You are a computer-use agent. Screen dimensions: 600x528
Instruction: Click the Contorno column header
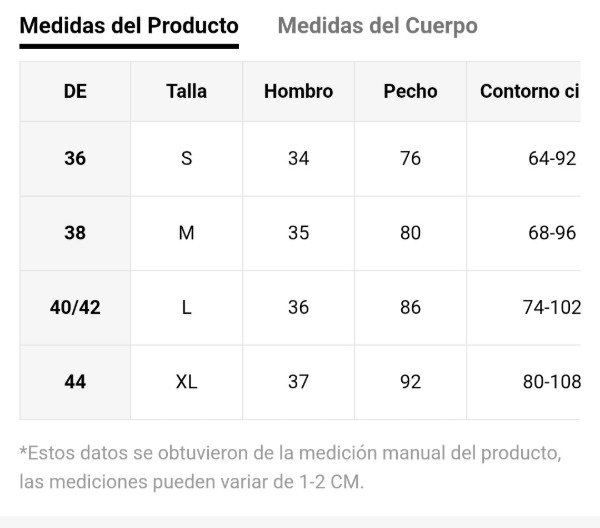click(529, 91)
